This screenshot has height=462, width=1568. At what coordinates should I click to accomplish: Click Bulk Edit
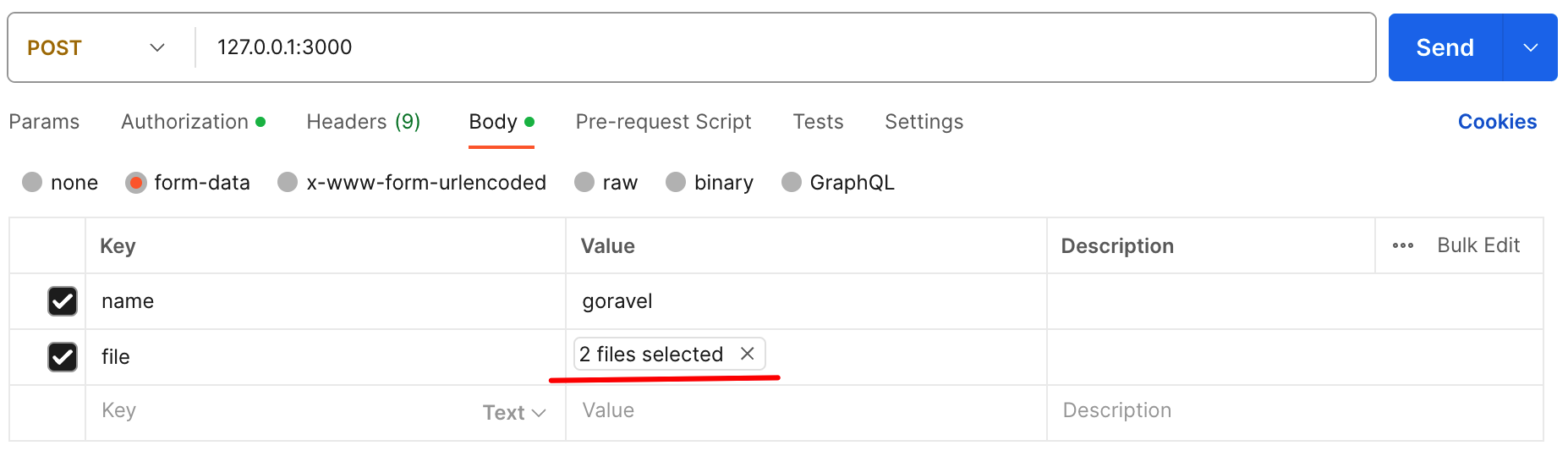point(1478,245)
